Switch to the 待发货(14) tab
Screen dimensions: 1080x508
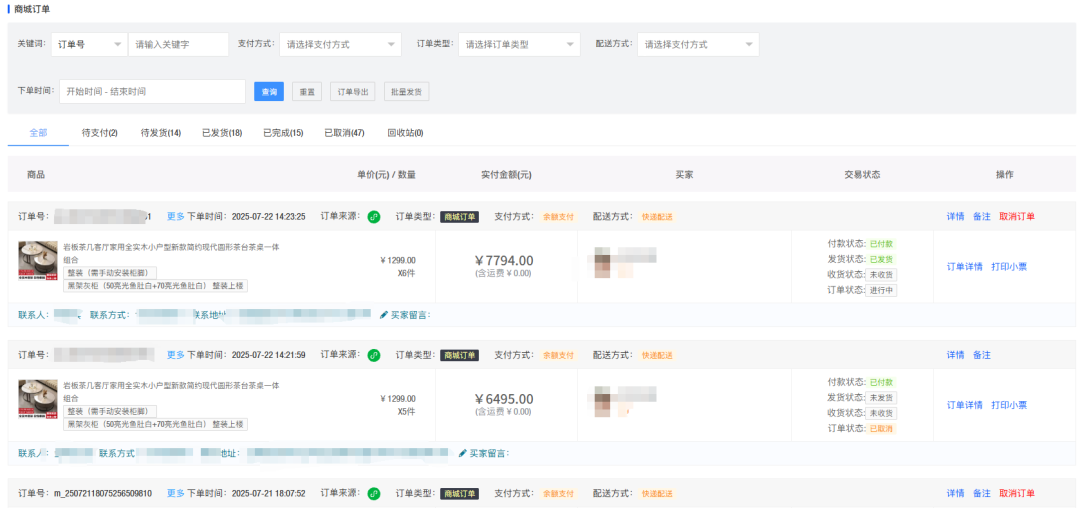coord(160,133)
